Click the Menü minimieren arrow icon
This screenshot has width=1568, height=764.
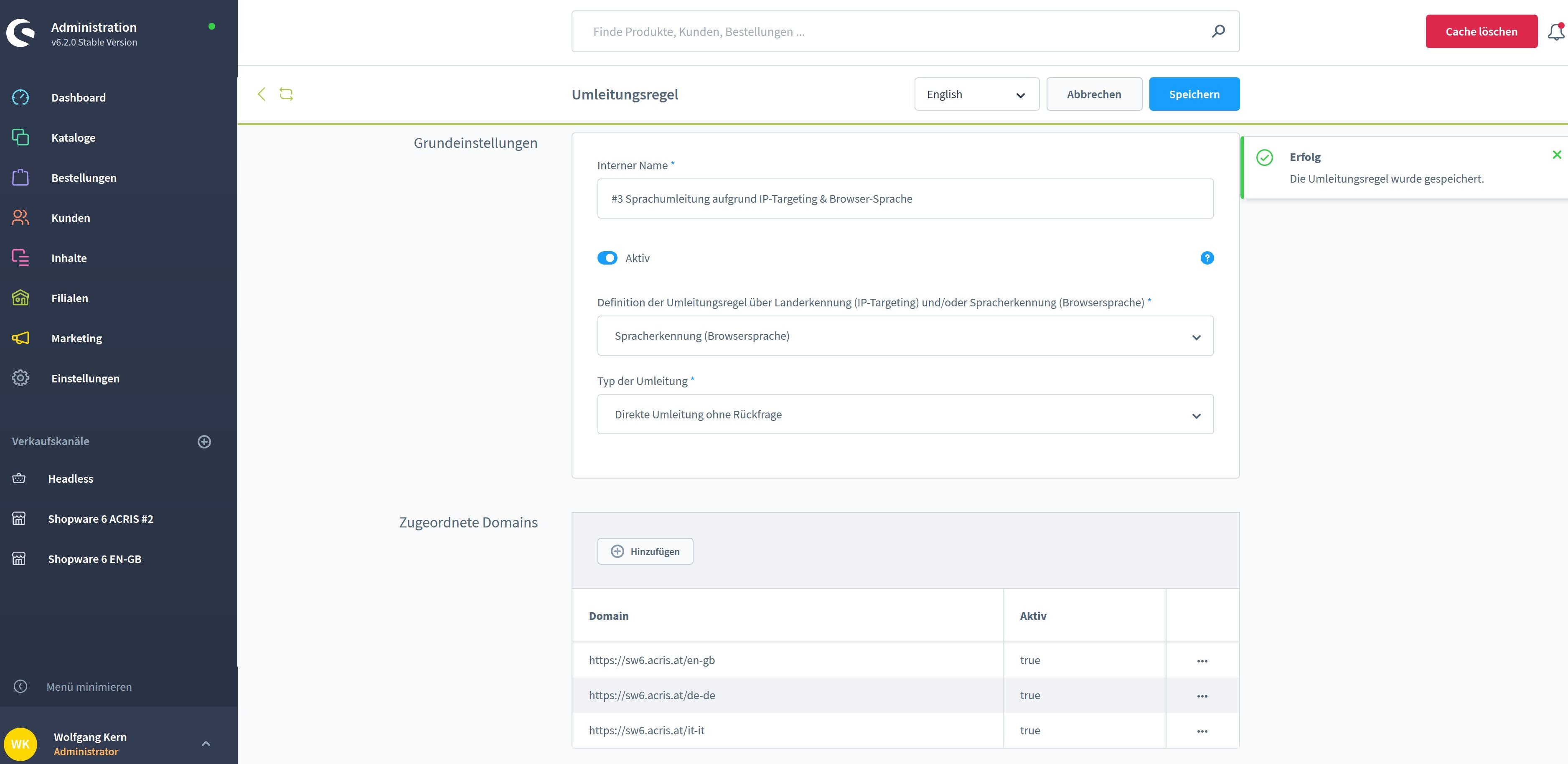click(20, 687)
